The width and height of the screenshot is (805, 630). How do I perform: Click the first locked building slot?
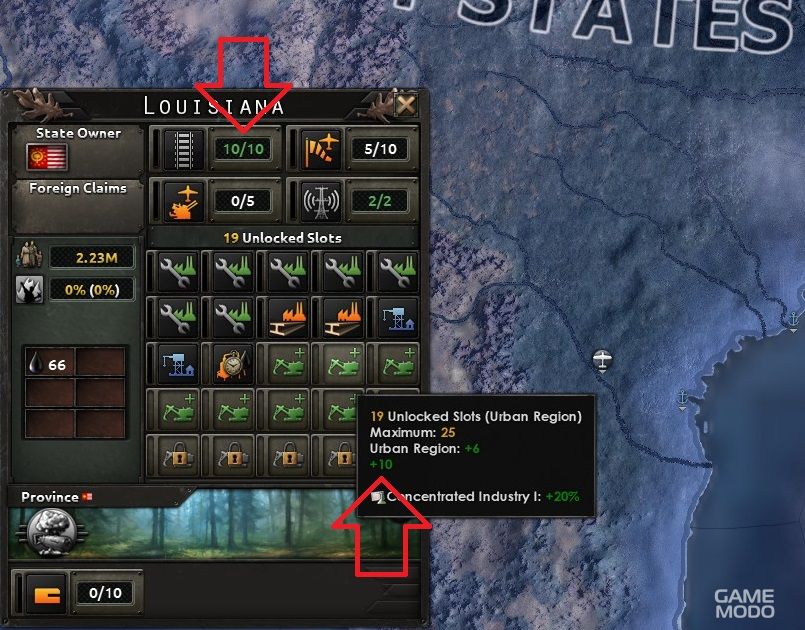[178, 455]
